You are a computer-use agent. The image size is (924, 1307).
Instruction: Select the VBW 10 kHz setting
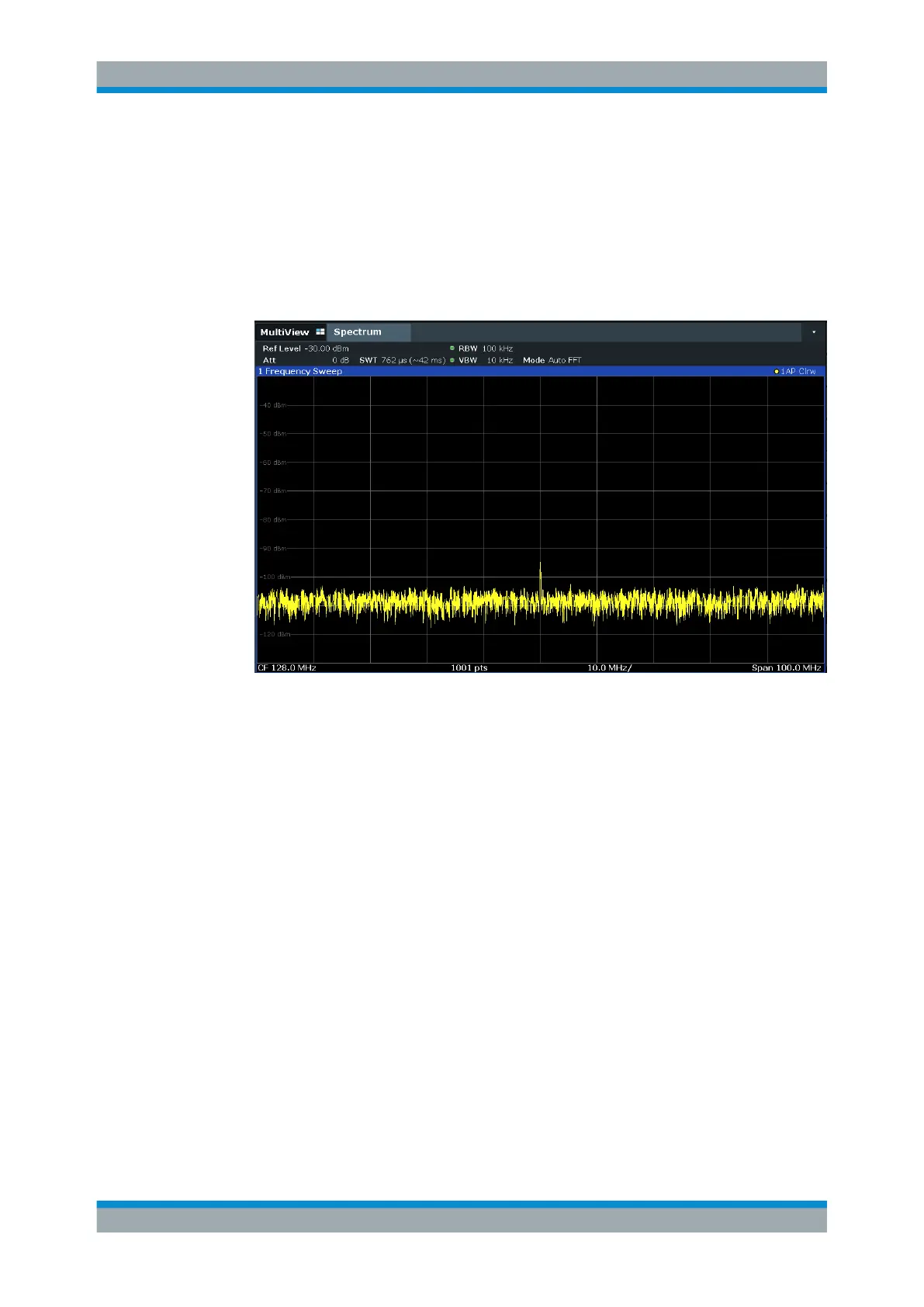[486, 360]
